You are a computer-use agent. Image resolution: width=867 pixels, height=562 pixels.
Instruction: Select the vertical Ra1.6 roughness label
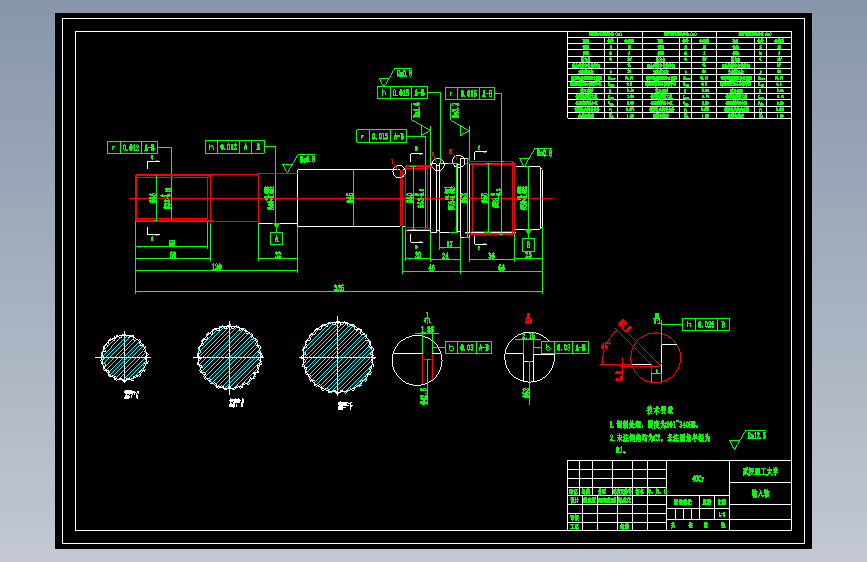pyautogui.click(x=416, y=110)
